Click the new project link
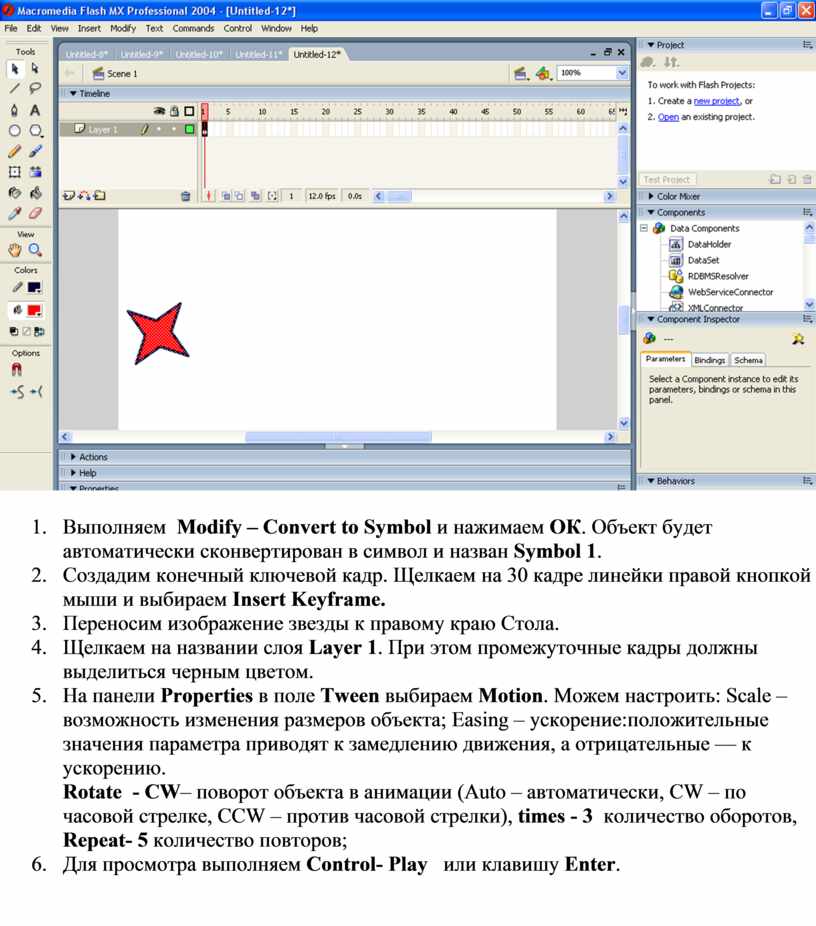This screenshot has width=816, height=926. pyautogui.click(x=716, y=101)
